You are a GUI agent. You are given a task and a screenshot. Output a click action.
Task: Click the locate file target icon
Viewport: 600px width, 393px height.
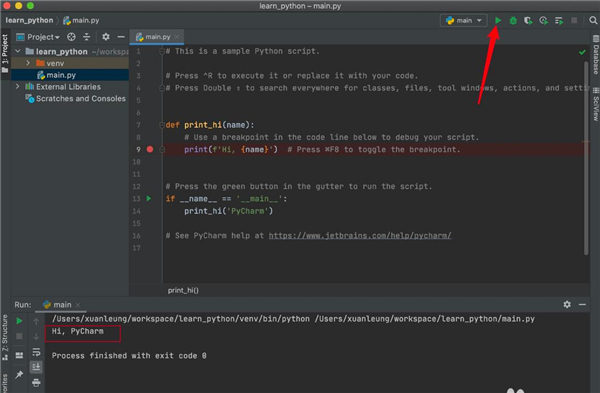pos(71,37)
